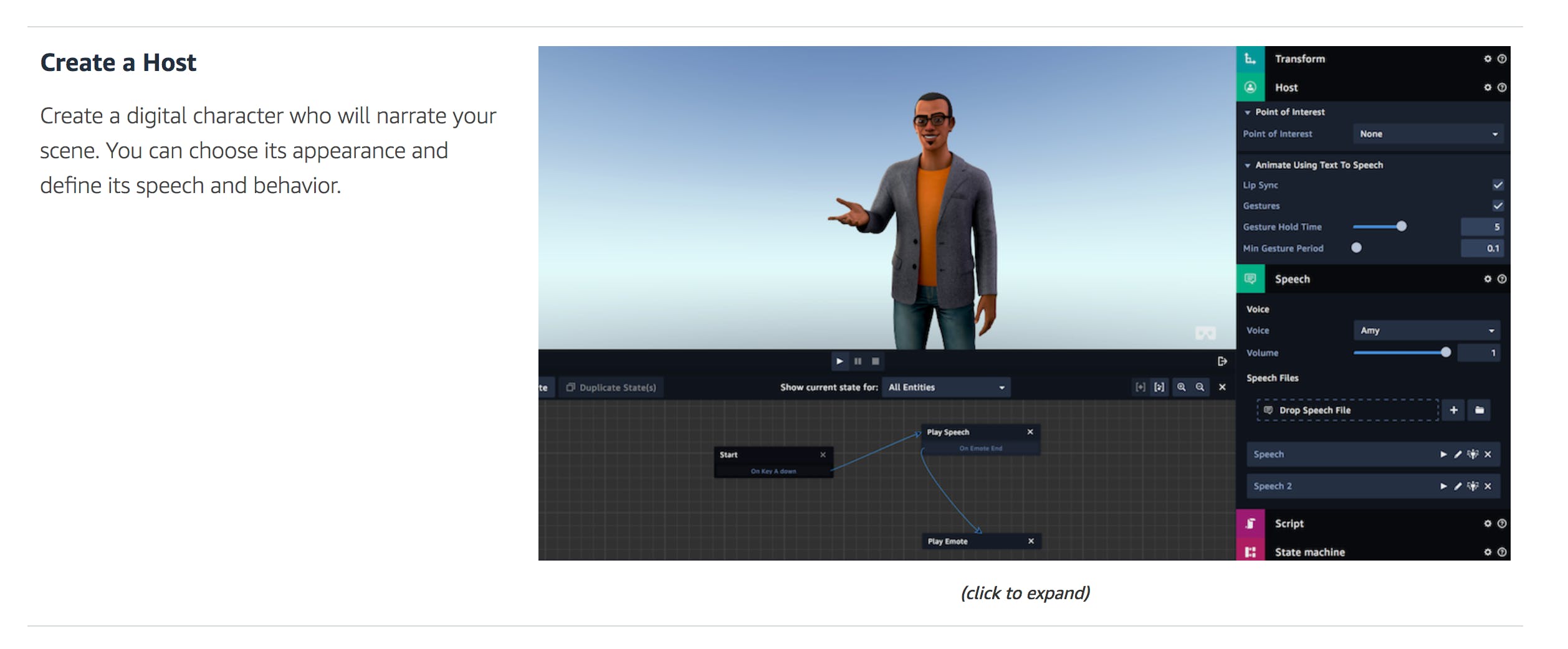Click the Min Gesture Period slider handle
1568x649 pixels.
pyautogui.click(x=1356, y=247)
